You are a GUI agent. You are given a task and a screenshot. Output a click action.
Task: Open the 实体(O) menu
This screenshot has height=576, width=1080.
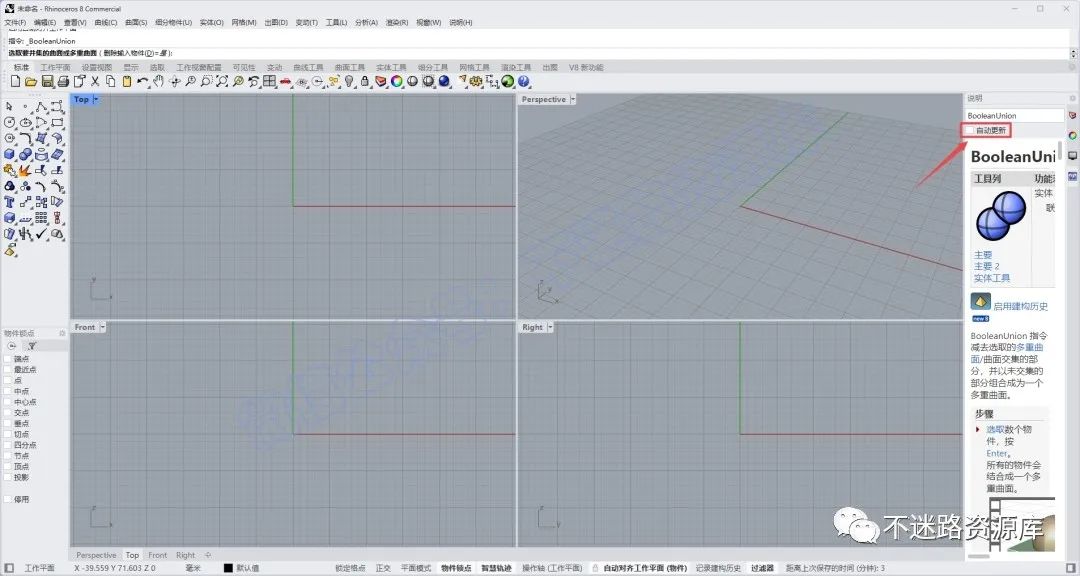211,23
